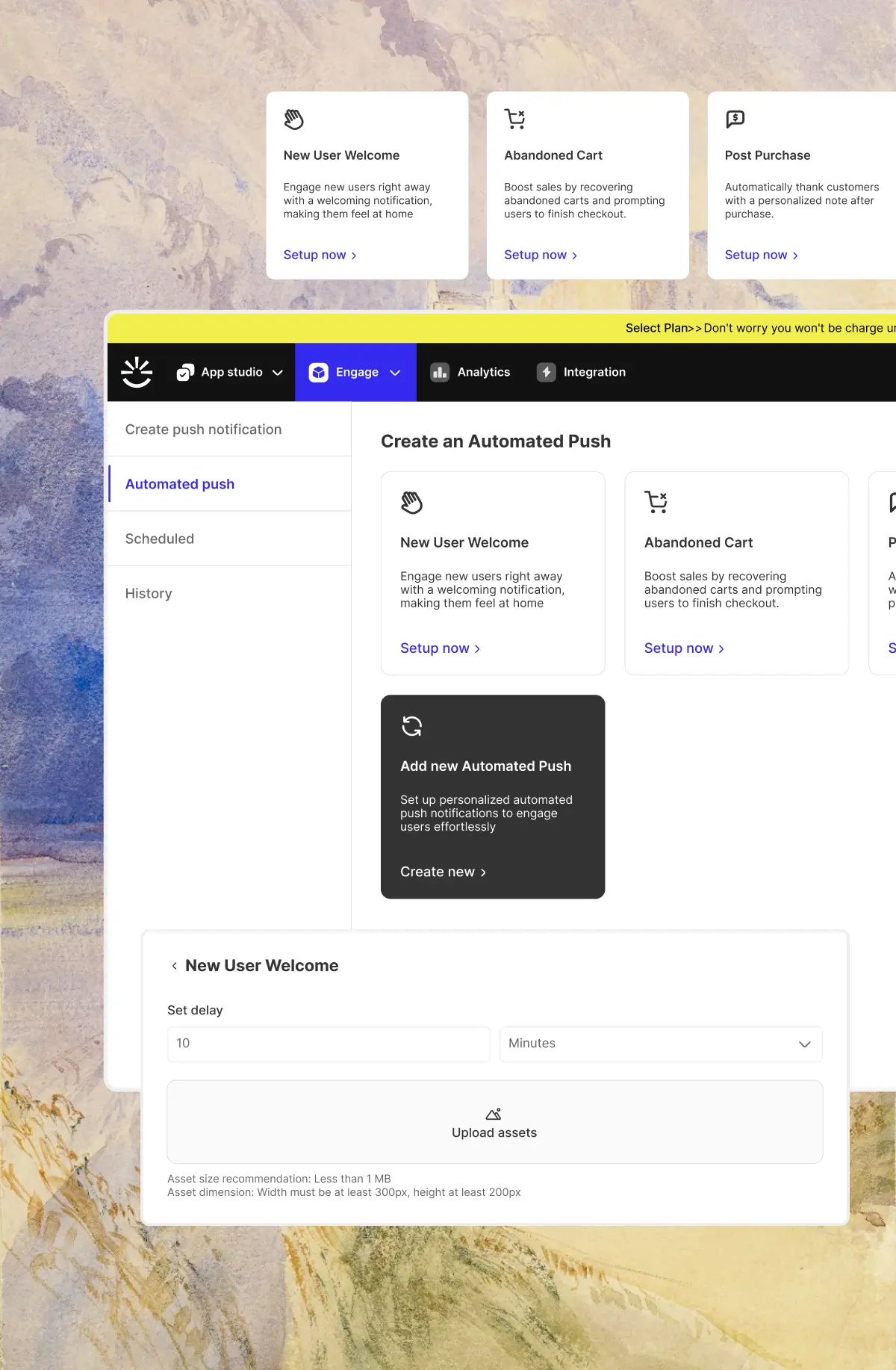Viewport: 896px width, 1370px height.
Task: Click the app logo in the navigation bar
Action: (137, 372)
